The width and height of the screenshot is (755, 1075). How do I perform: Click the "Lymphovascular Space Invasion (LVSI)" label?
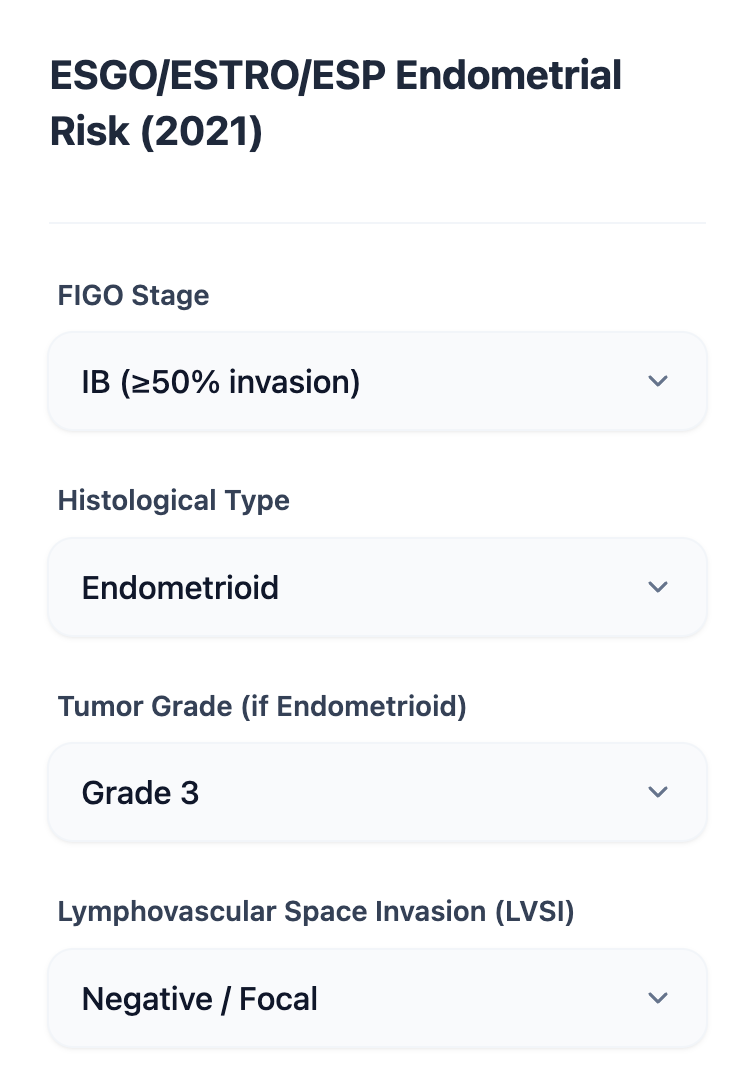(x=315, y=912)
